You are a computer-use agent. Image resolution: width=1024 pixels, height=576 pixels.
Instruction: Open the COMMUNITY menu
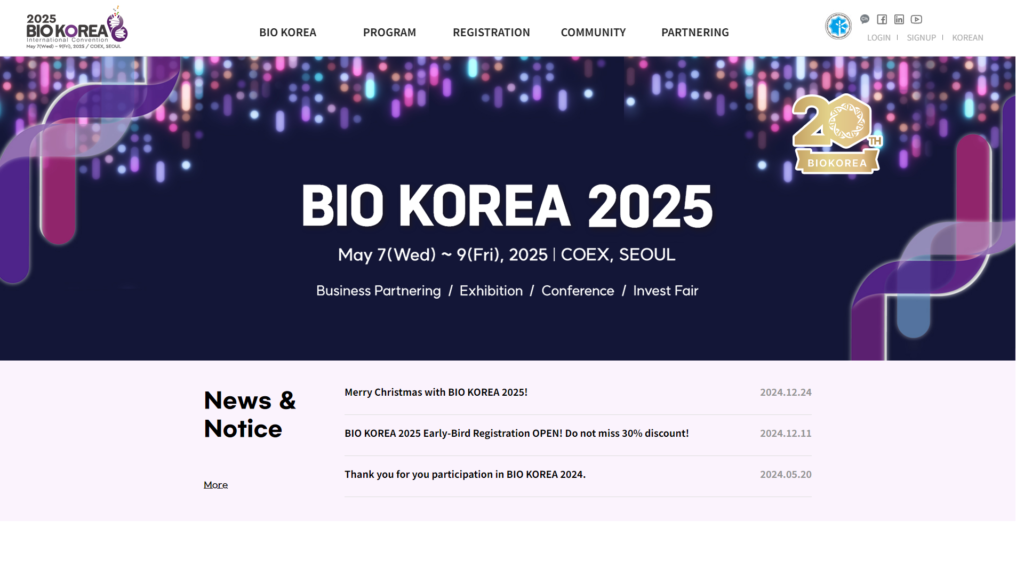(593, 32)
